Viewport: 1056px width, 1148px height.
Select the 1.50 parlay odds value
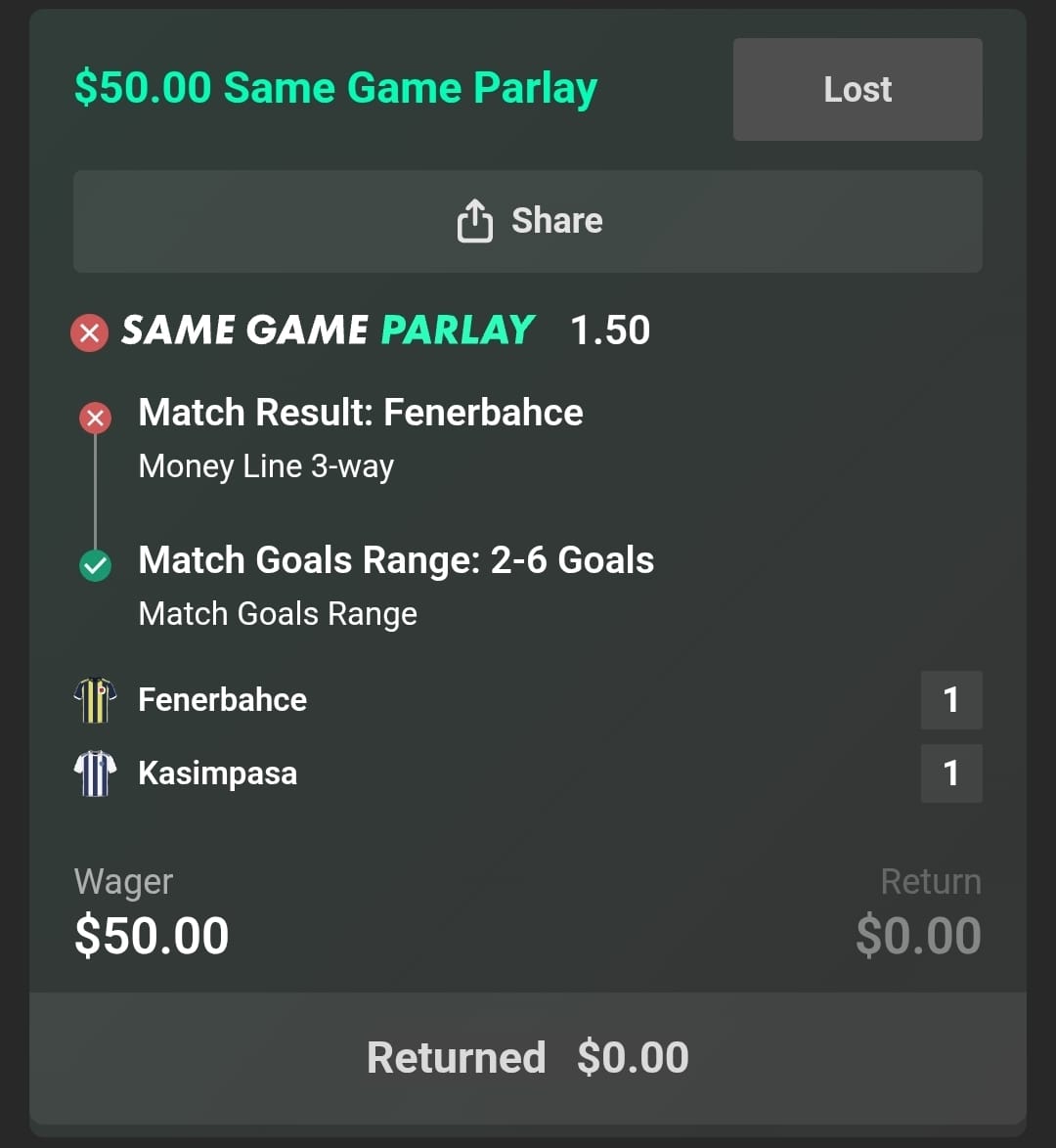click(x=610, y=331)
